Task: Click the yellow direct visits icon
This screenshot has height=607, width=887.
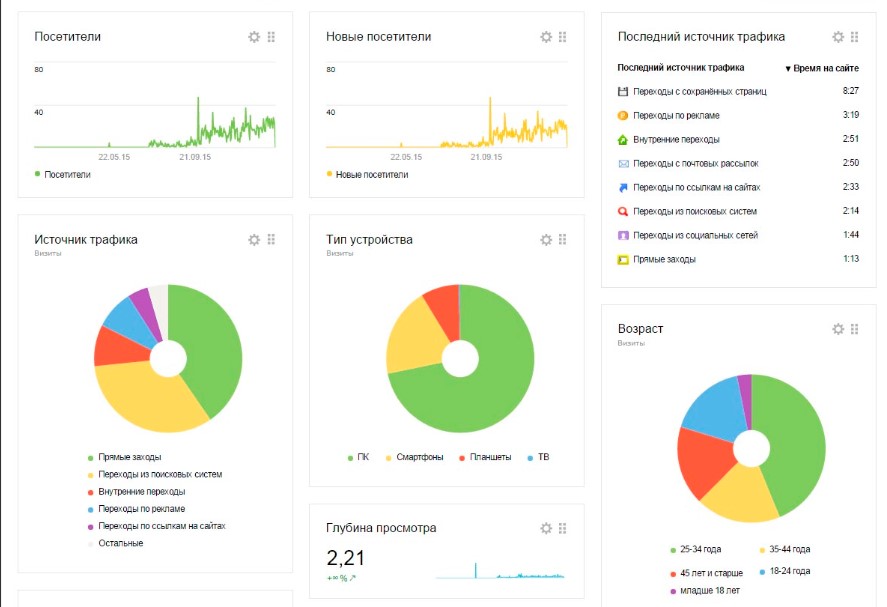Action: click(x=623, y=260)
